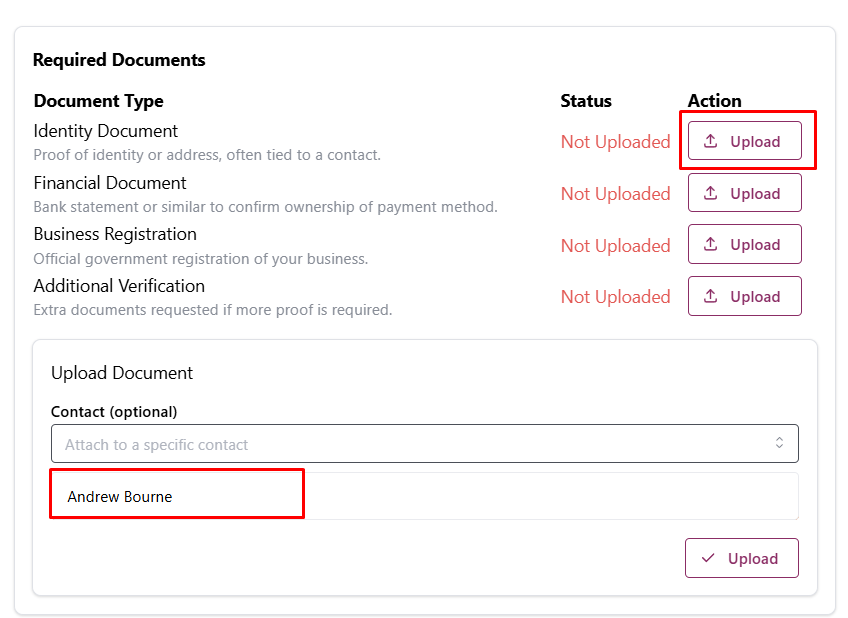Click the upload icon for Additional Verification

(711, 296)
